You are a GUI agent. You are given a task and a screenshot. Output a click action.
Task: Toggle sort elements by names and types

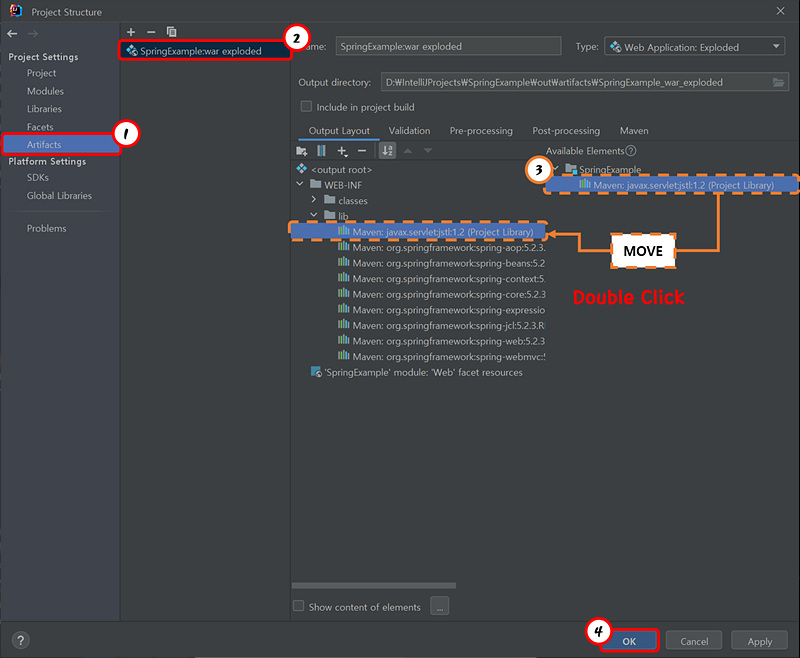[388, 151]
